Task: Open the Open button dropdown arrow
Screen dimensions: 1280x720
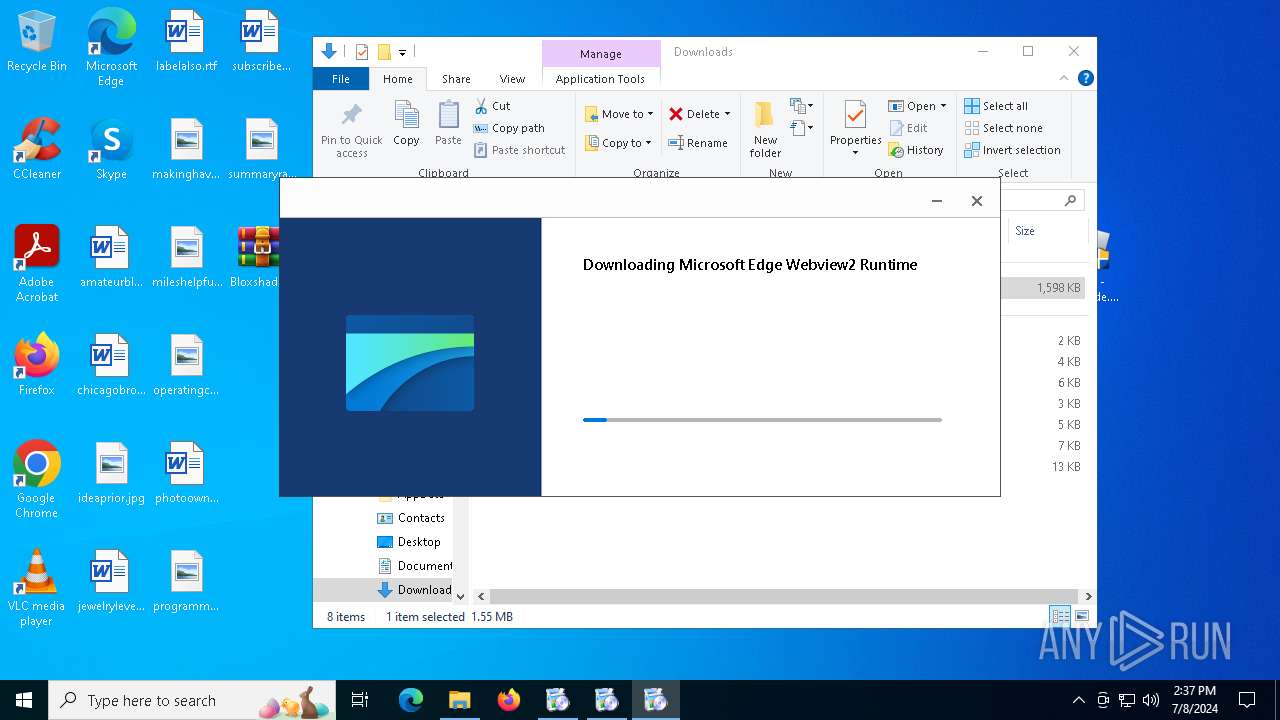Action: click(x=943, y=106)
